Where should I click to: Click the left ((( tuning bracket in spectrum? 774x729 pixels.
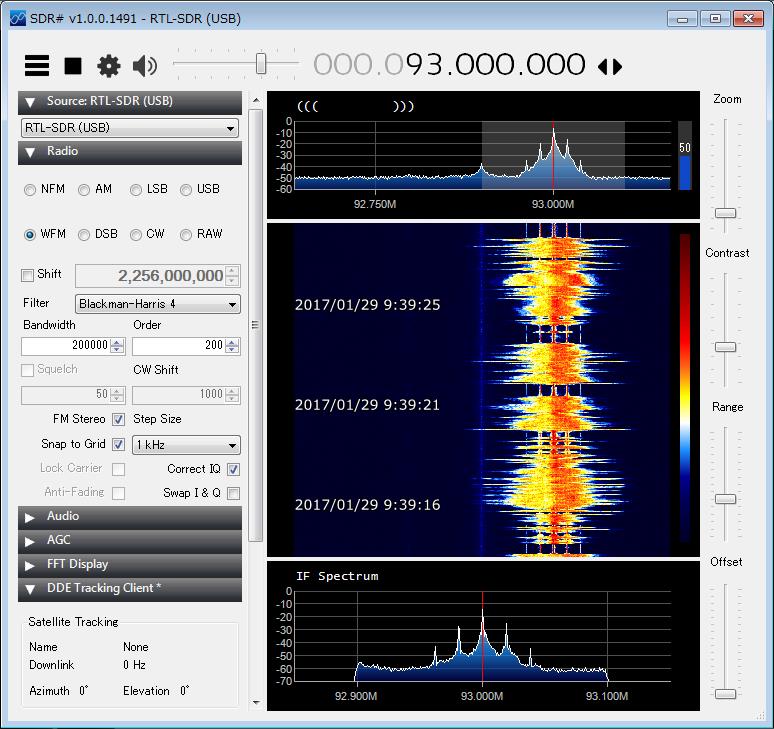click(x=308, y=106)
